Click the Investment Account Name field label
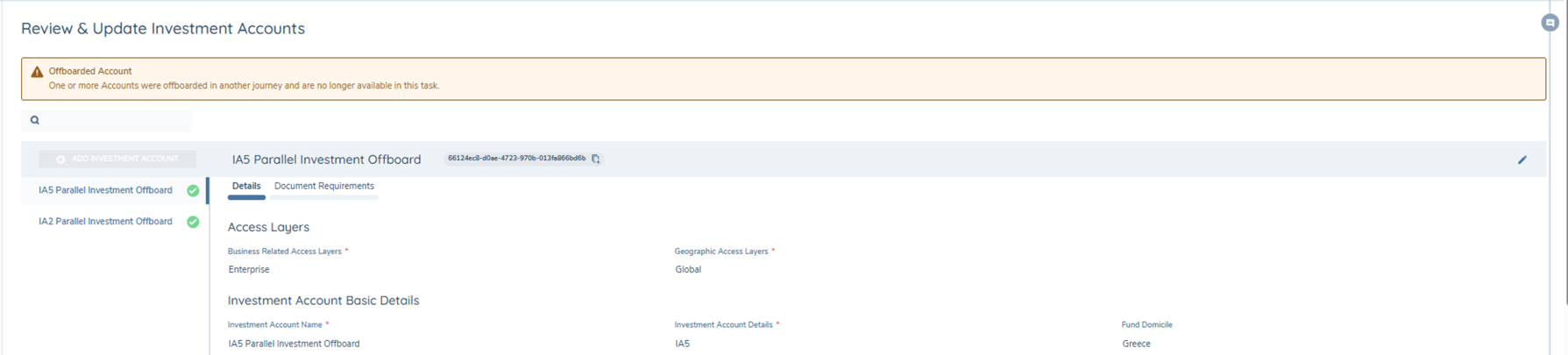This screenshot has height=355, width=1568. 275,325
